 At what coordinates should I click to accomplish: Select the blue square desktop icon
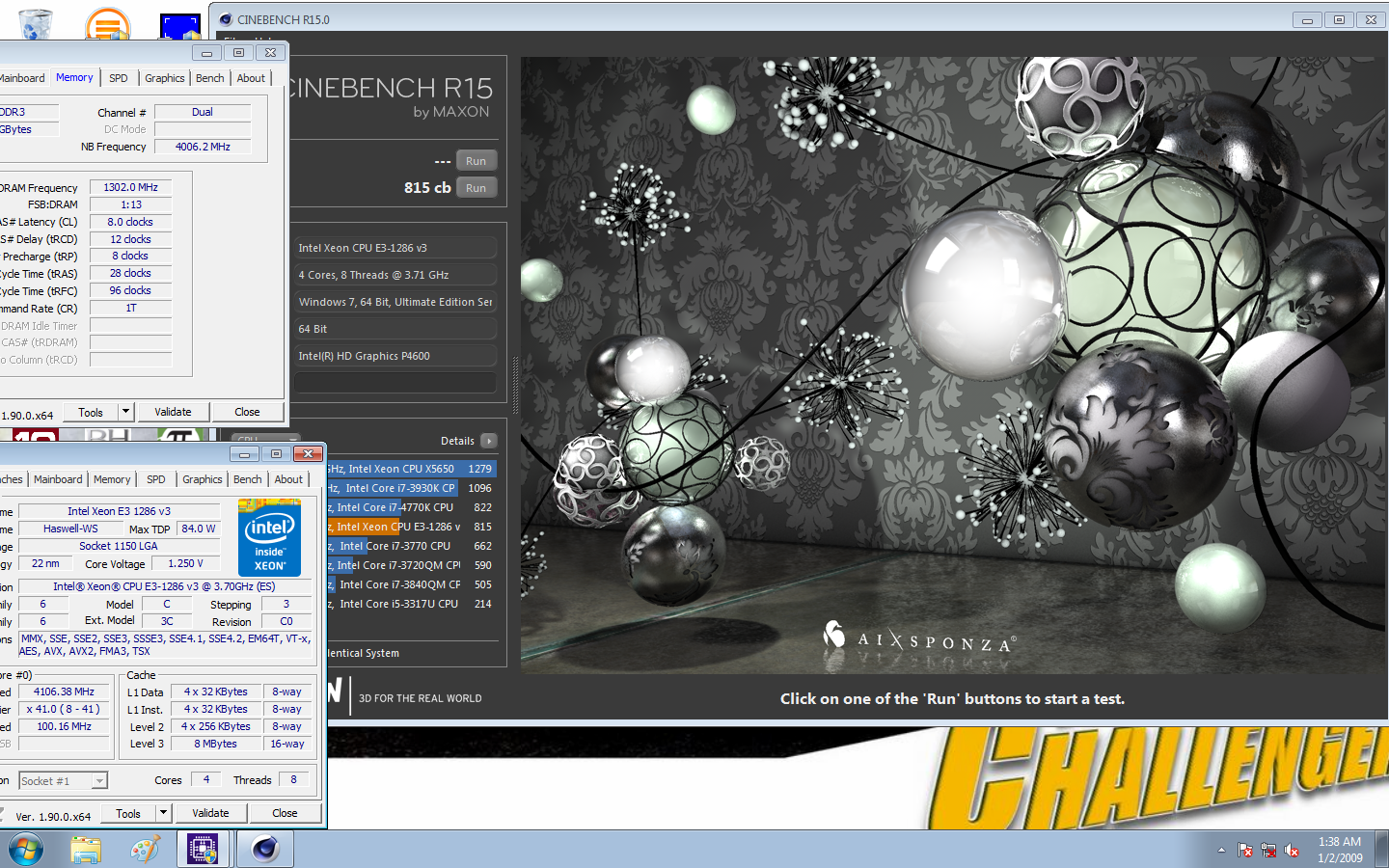180,26
